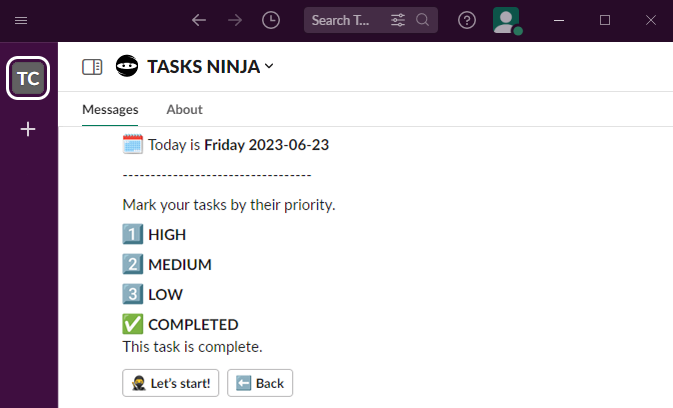Open the user profile avatar
Screen dimensions: 673x408
[x=506, y=20]
